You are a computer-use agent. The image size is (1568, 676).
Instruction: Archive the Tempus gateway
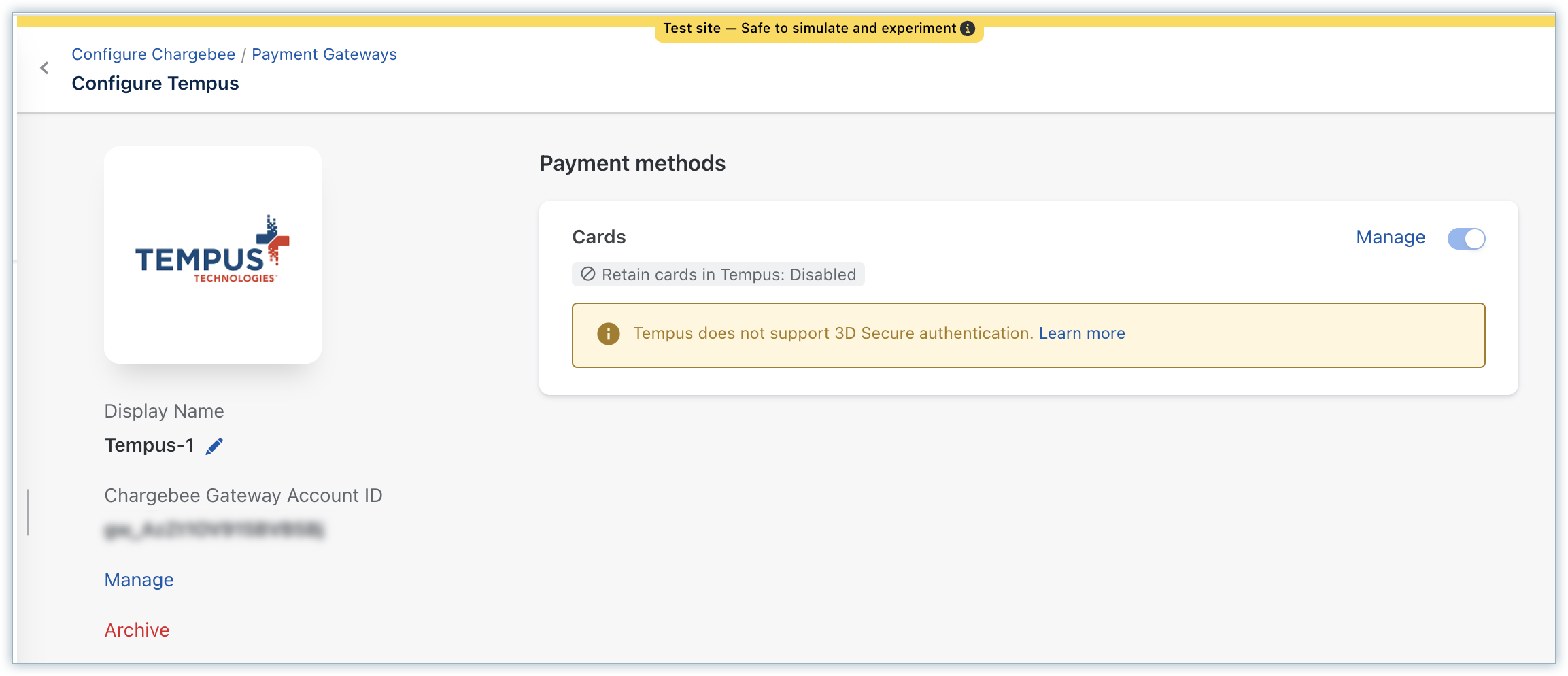click(137, 630)
